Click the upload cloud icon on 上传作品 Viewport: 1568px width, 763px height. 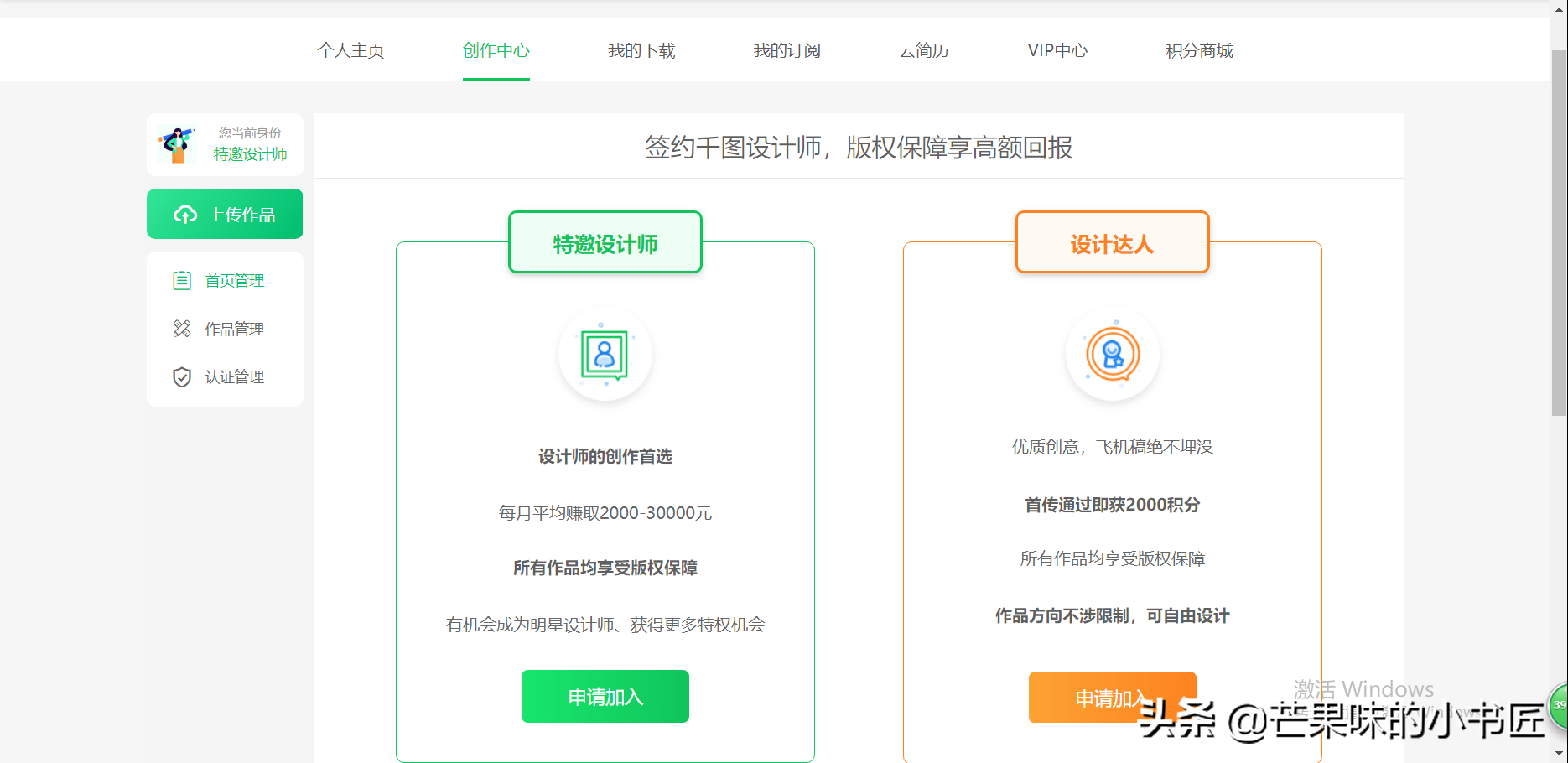[x=184, y=214]
